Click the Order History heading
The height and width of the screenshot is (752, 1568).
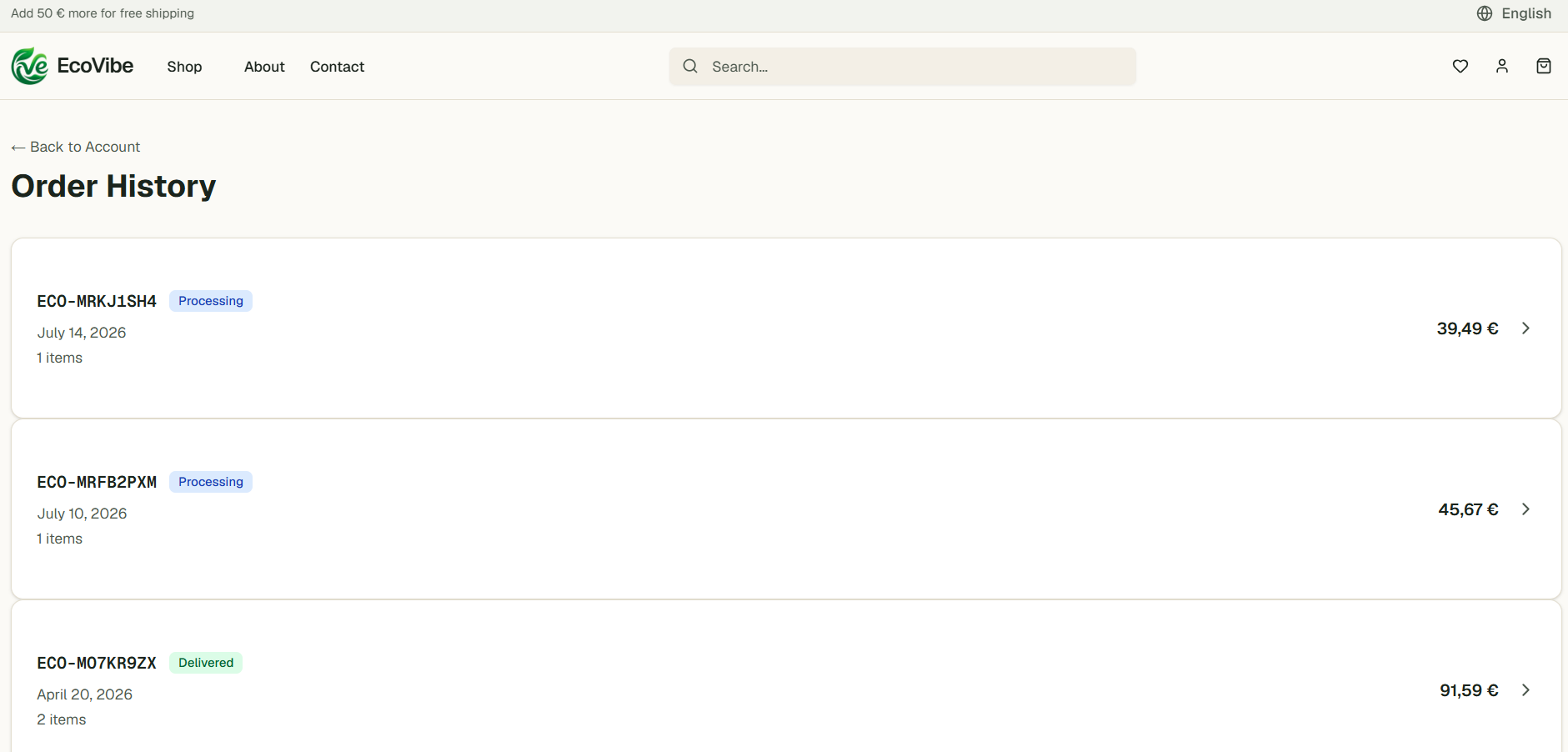113,186
